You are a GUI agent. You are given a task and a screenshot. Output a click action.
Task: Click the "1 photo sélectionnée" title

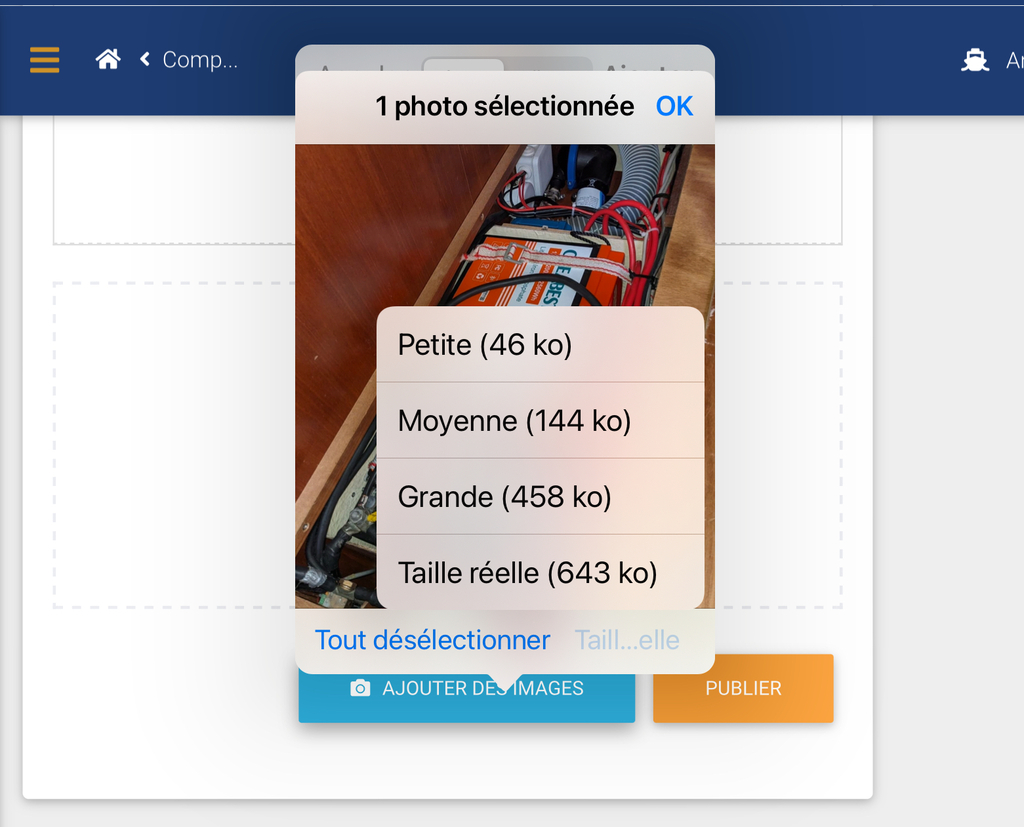[504, 106]
